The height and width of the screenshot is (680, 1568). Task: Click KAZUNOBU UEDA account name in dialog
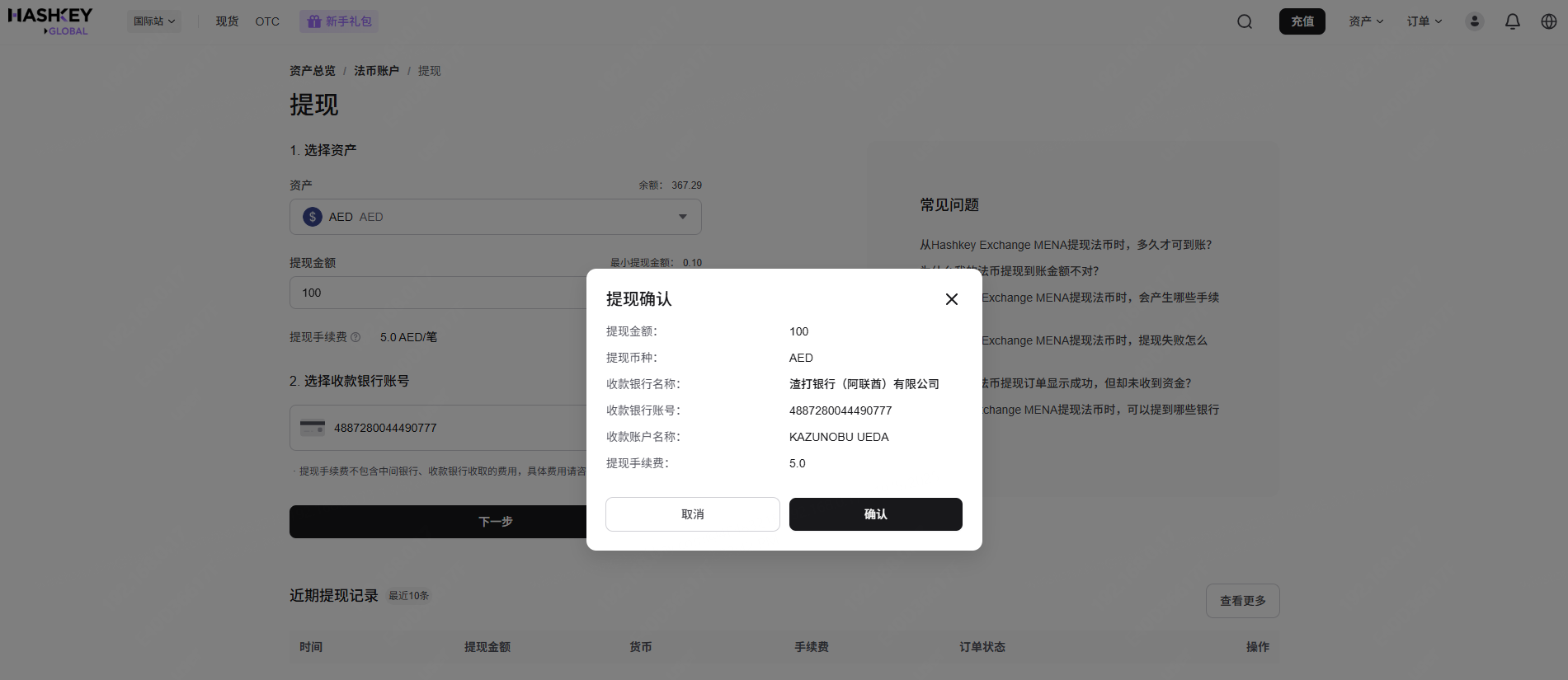click(x=839, y=437)
